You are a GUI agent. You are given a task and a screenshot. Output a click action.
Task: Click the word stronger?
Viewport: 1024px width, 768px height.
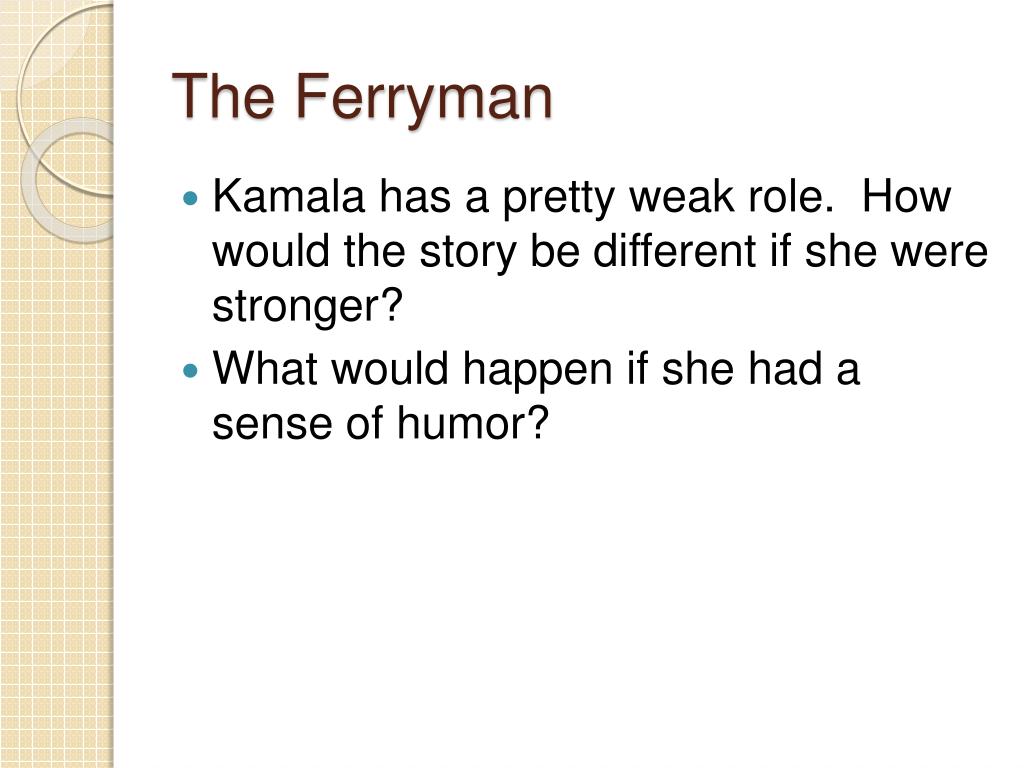point(306,306)
